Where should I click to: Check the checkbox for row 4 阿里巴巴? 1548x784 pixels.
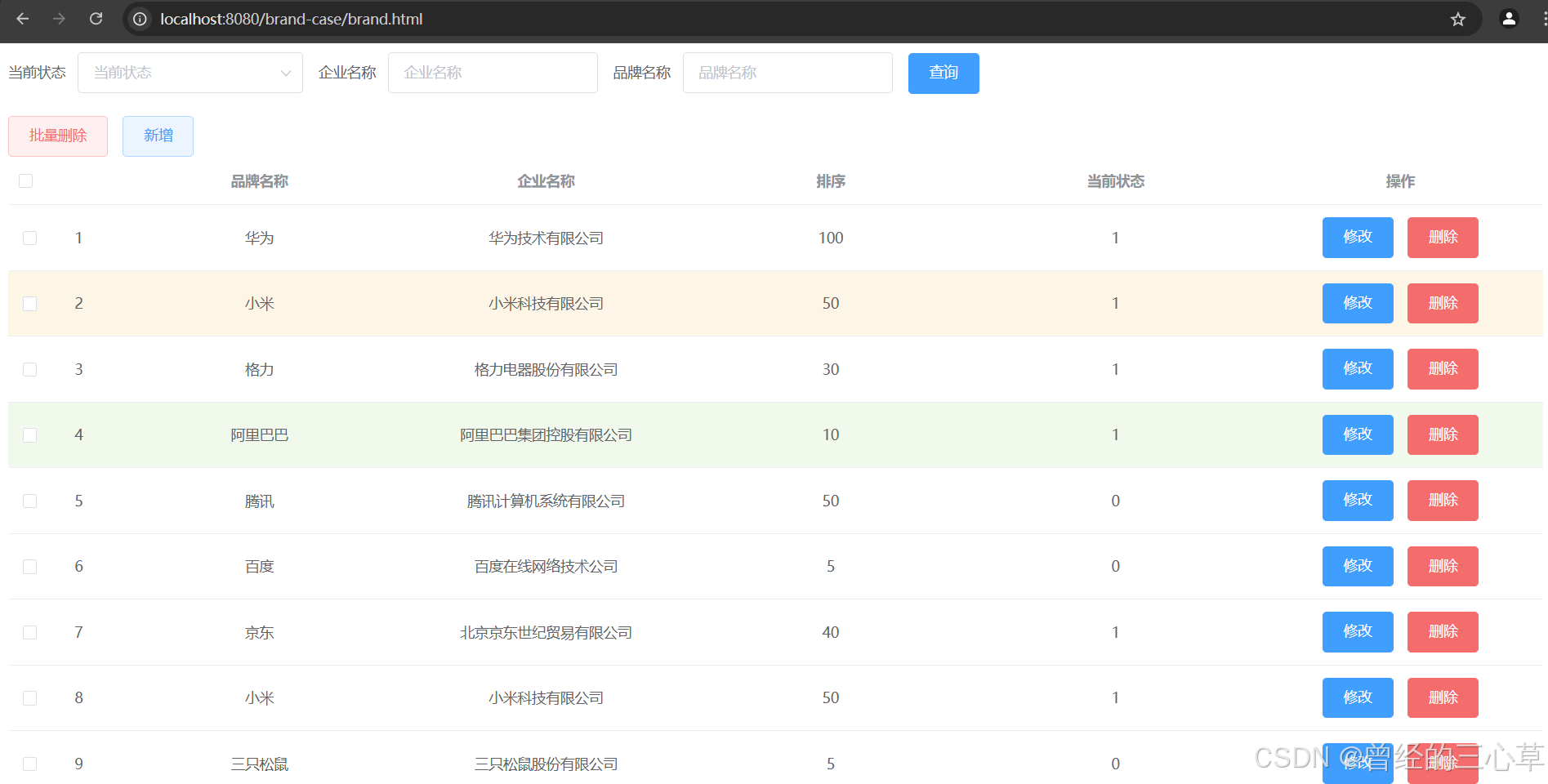pos(30,435)
